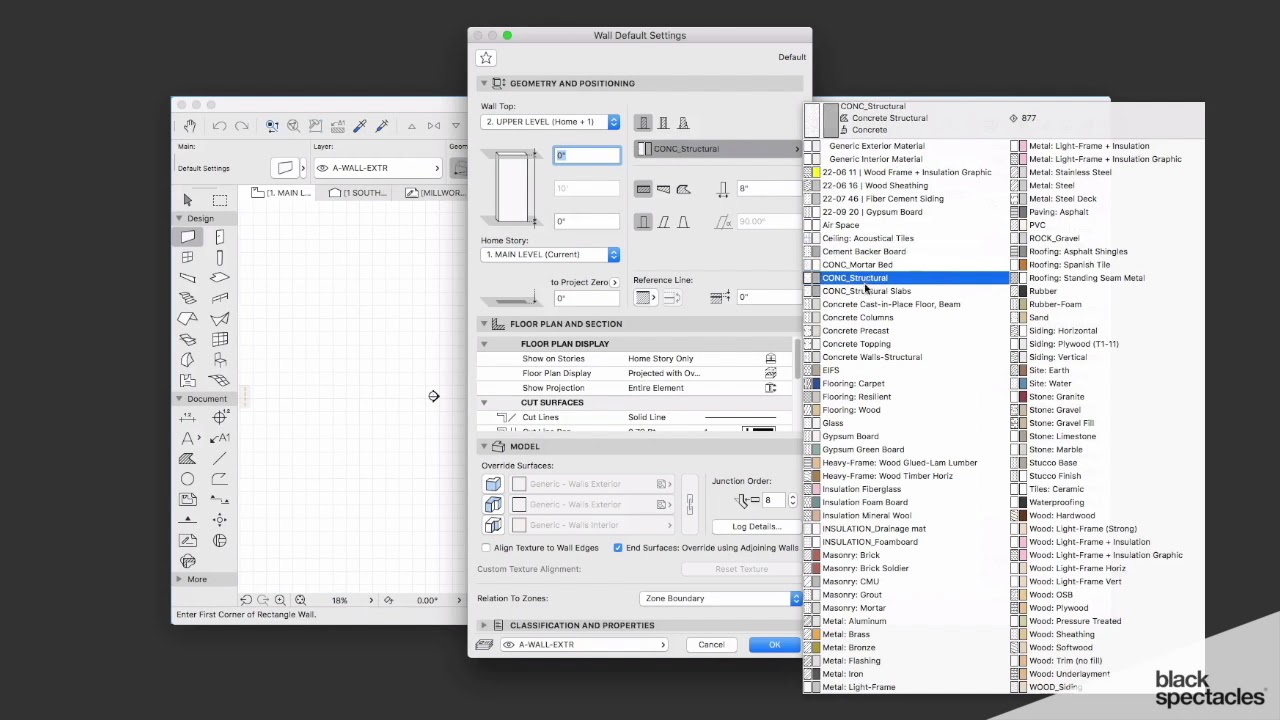
Task: Choose Masonry: Brick from material list
Action: (851, 555)
